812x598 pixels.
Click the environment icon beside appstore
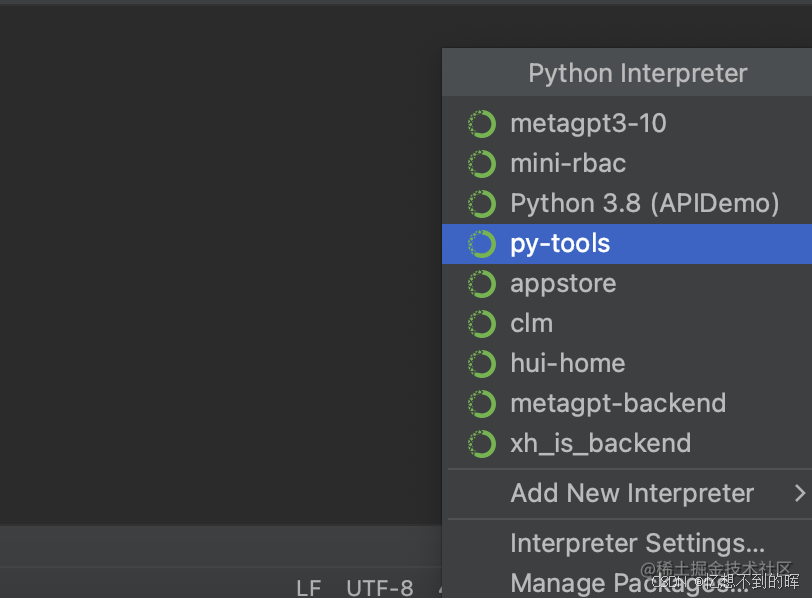tap(482, 284)
